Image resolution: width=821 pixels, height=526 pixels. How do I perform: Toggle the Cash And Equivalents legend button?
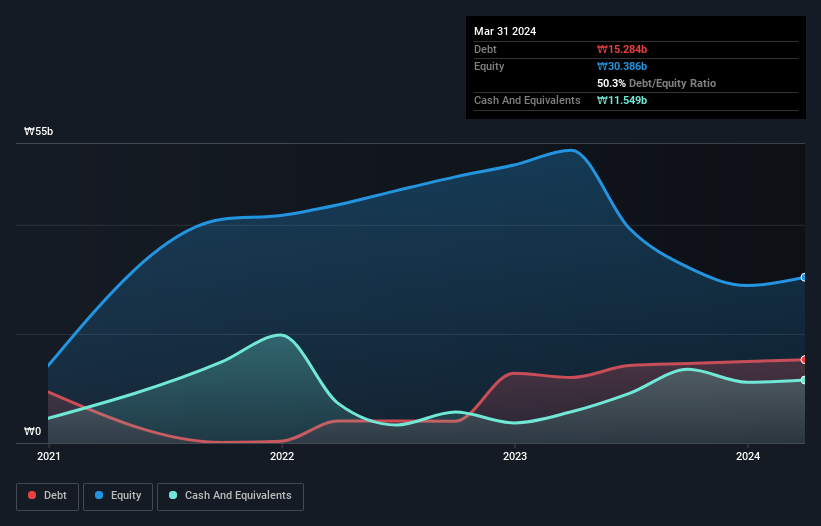point(230,496)
